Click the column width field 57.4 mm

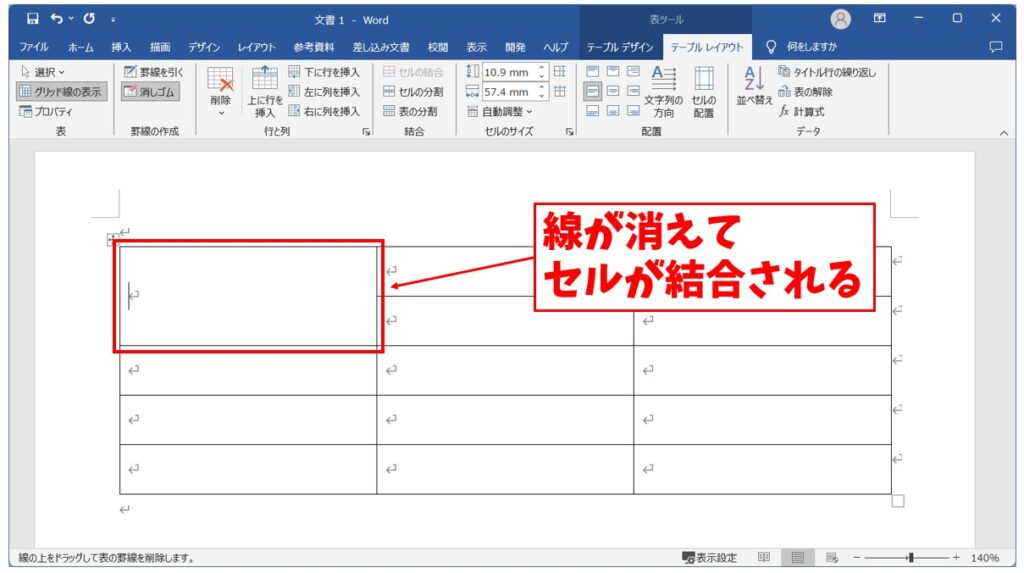click(508, 92)
